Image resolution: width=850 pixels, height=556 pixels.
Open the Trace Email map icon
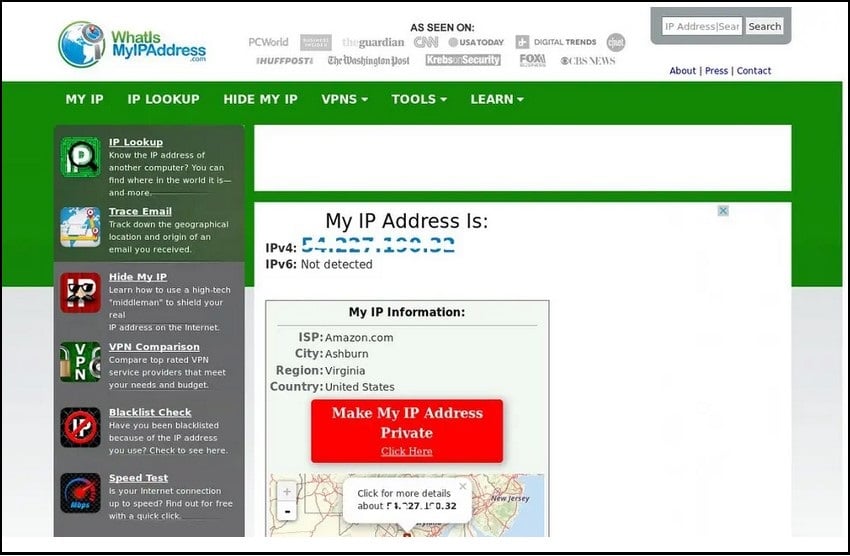click(80, 227)
